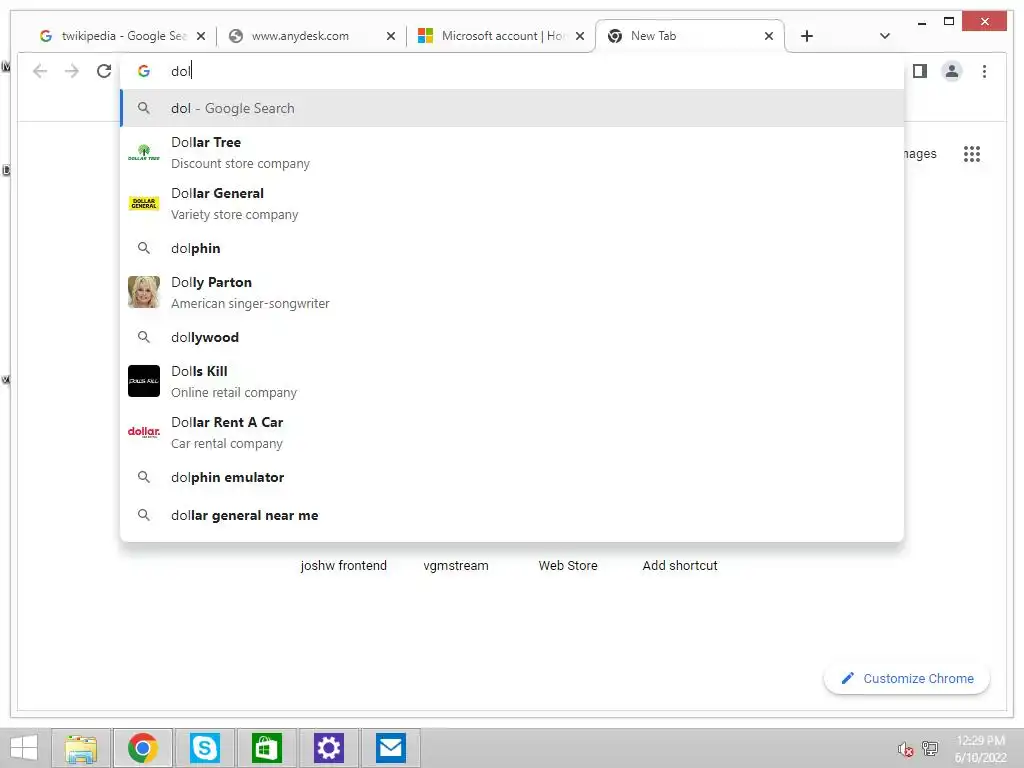The width and height of the screenshot is (1024, 768).
Task: Click Add shortcut
Action: 680,566
